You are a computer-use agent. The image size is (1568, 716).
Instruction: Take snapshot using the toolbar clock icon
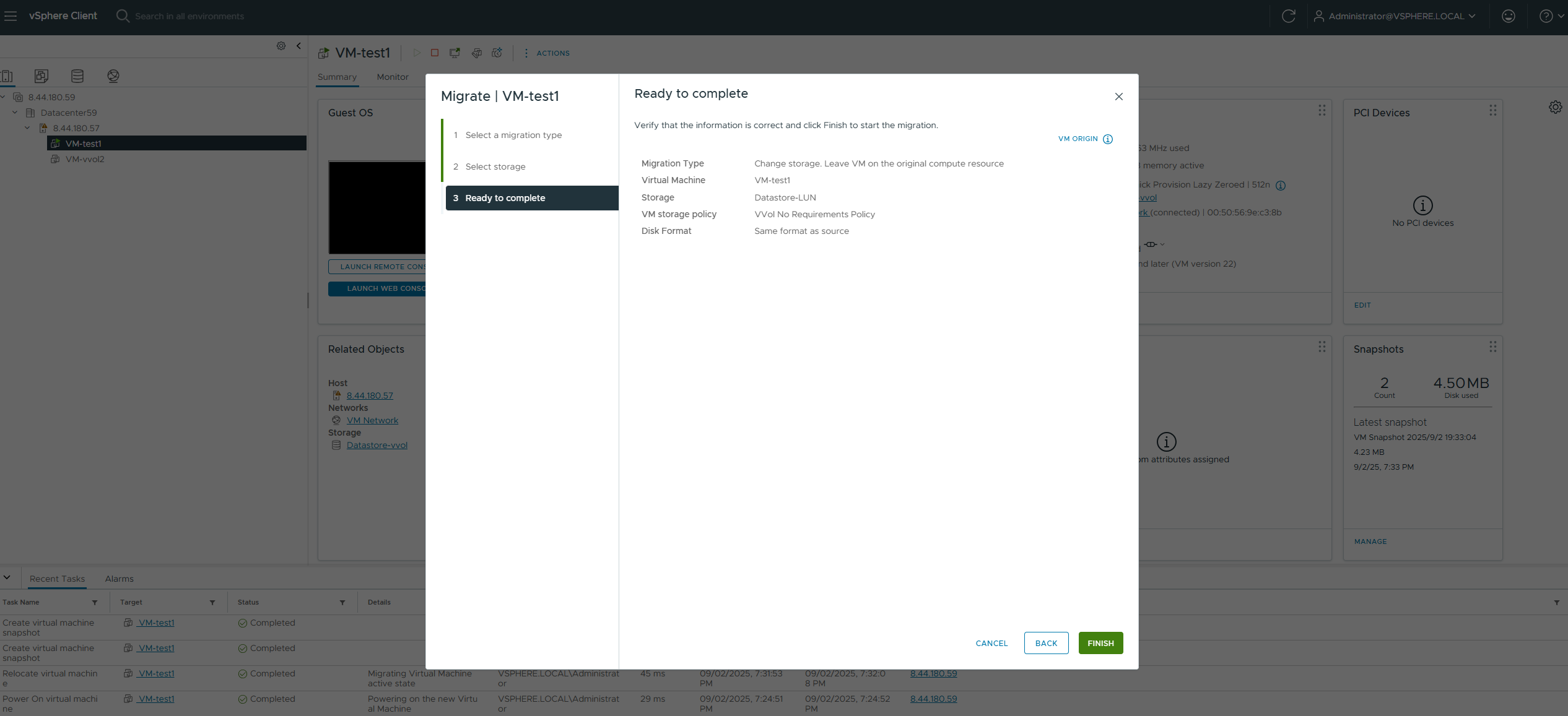pyautogui.click(x=497, y=53)
